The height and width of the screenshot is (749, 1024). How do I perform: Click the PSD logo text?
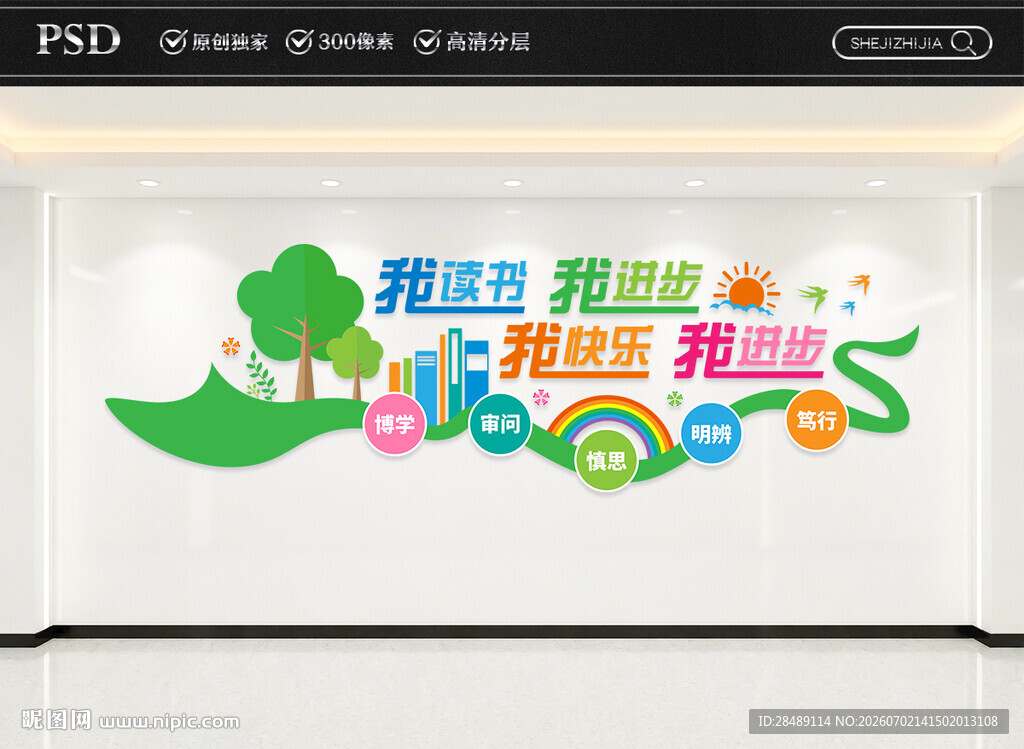[78, 40]
